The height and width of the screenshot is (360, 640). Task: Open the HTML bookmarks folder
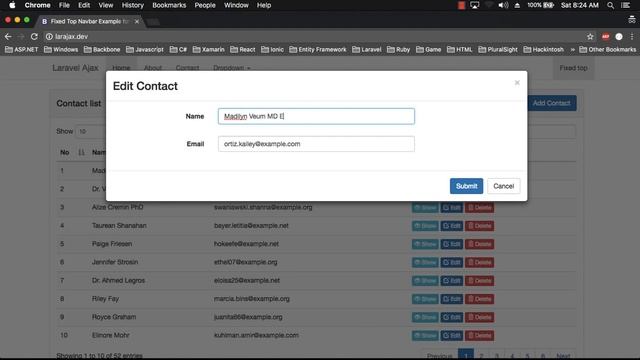[x=460, y=49]
